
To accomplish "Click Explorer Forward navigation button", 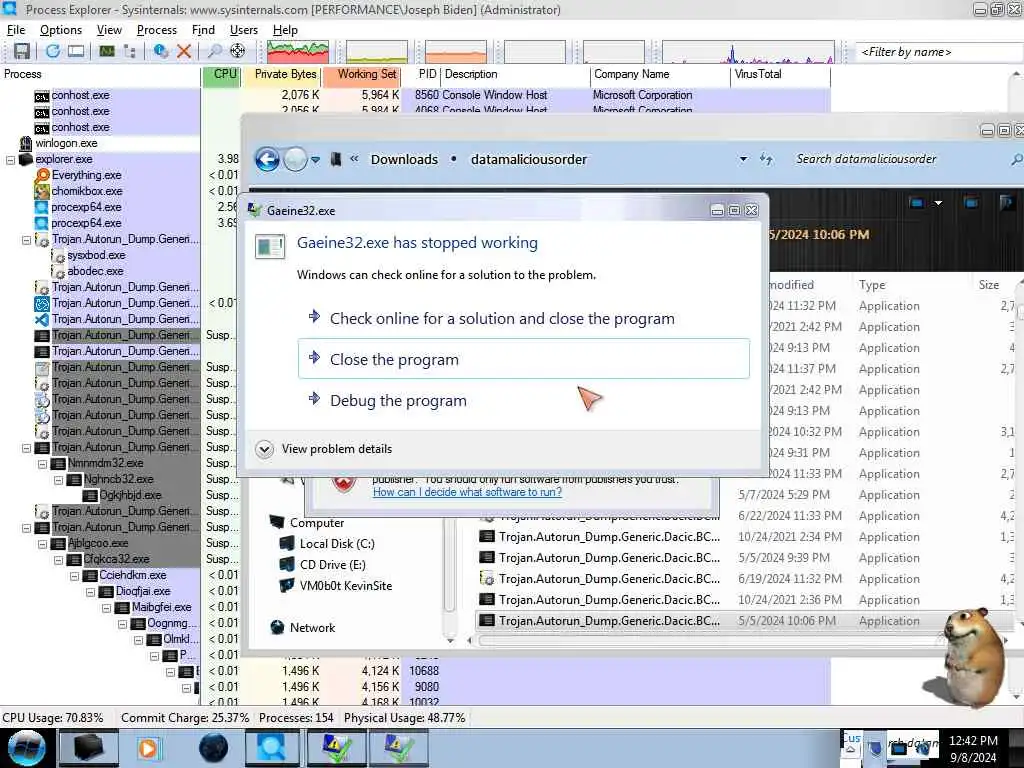I will [295, 159].
